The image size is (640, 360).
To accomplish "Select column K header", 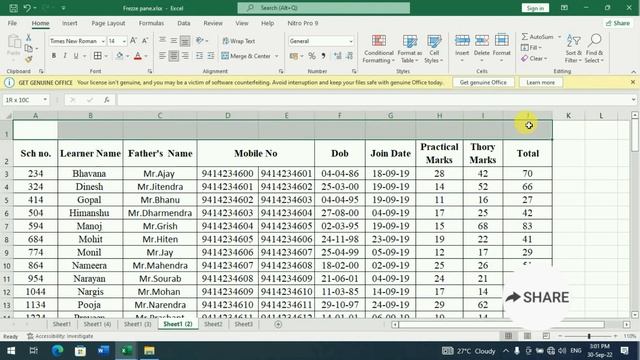I will (568, 116).
